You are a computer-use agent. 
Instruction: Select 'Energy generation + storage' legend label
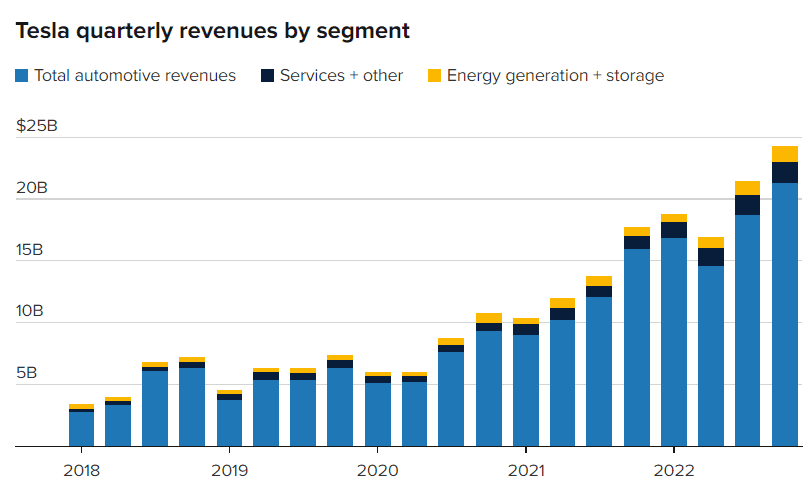555,76
